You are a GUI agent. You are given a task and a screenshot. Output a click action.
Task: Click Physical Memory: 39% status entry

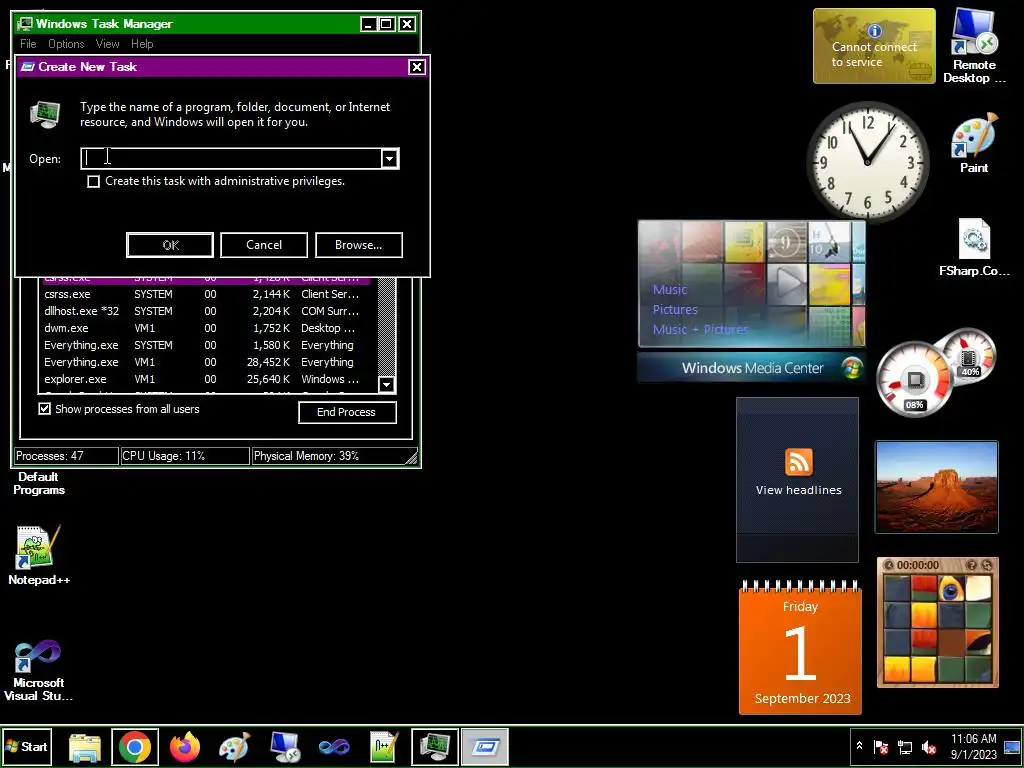[328, 456]
